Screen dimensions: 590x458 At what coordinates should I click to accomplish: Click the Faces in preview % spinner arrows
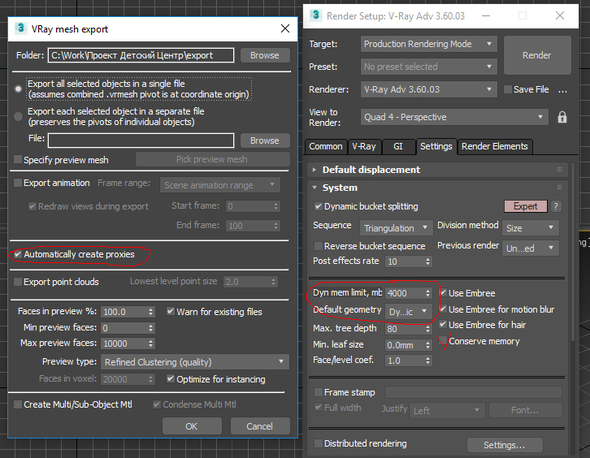[151, 312]
